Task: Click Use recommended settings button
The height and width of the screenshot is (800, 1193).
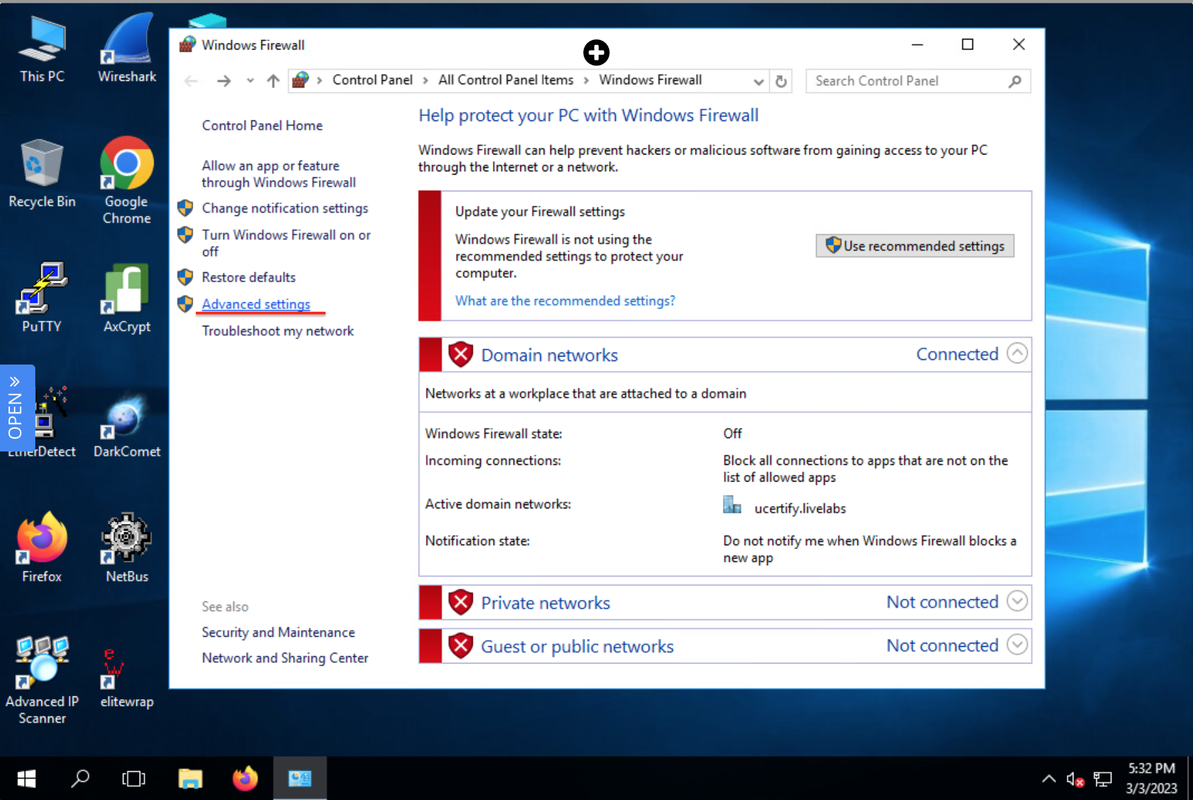Action: [x=915, y=246]
